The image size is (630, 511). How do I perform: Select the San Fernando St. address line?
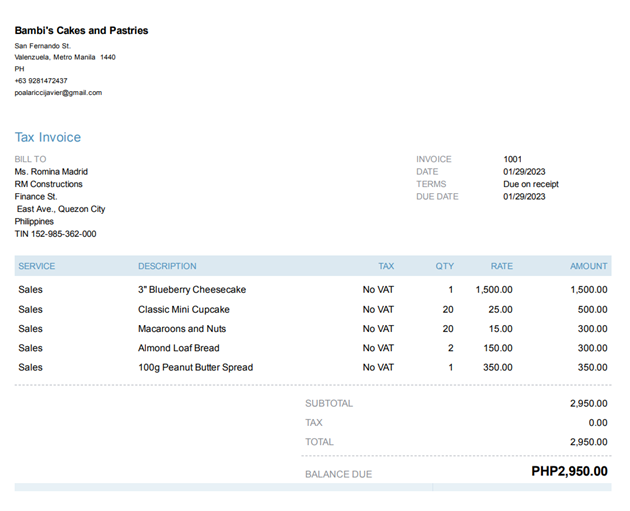(43, 46)
